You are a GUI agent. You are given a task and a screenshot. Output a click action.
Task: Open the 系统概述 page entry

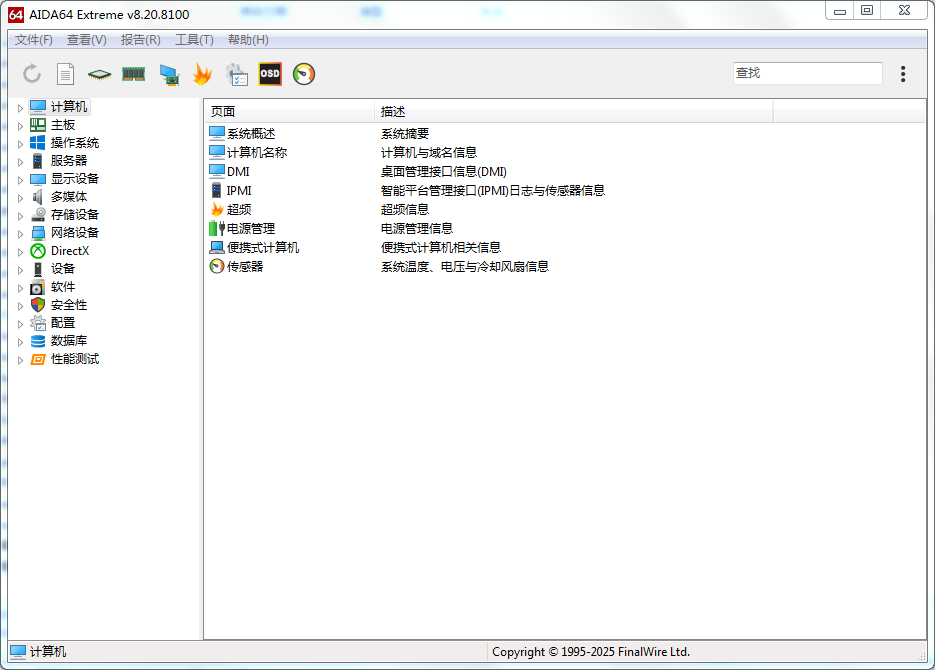pyautogui.click(x=250, y=134)
